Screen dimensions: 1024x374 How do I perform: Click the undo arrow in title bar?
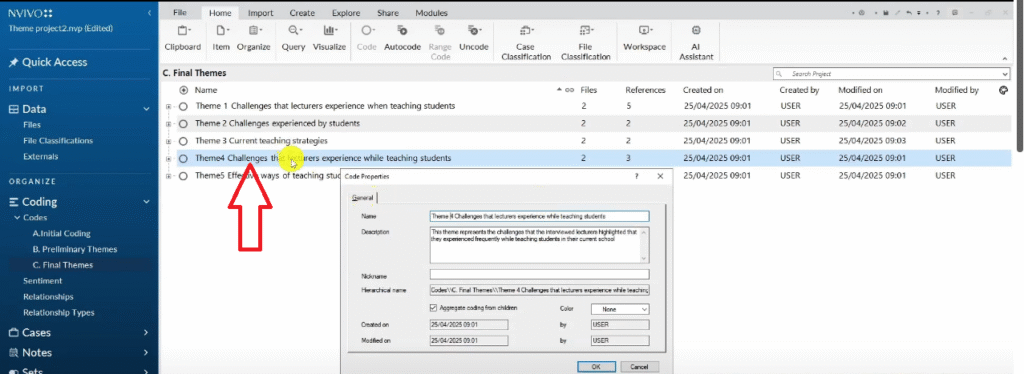(x=909, y=12)
